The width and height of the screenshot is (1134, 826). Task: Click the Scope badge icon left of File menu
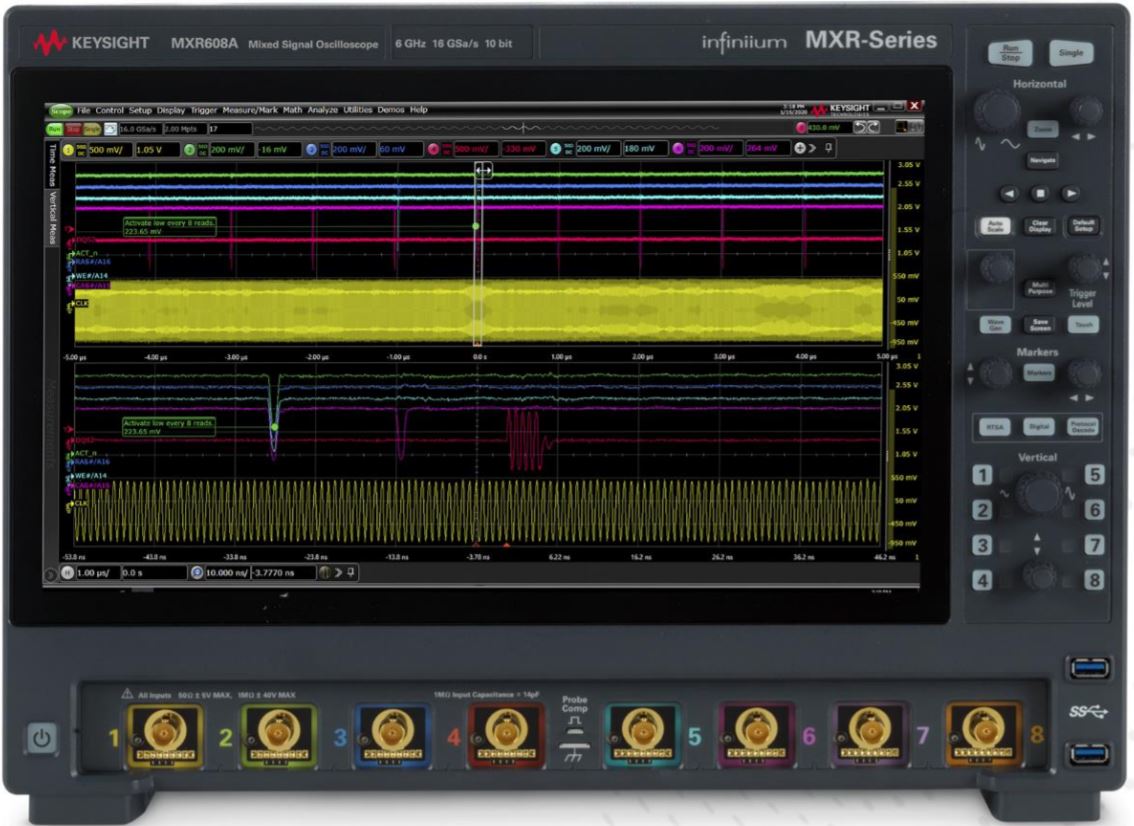58,111
